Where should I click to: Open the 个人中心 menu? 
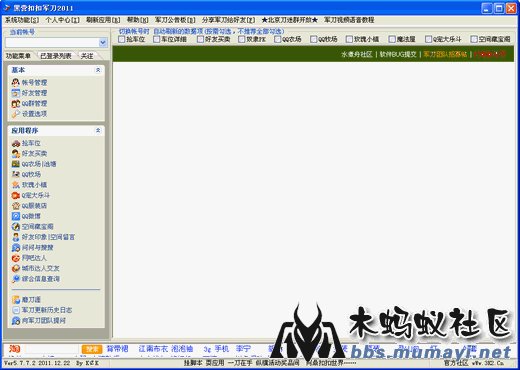click(x=63, y=20)
